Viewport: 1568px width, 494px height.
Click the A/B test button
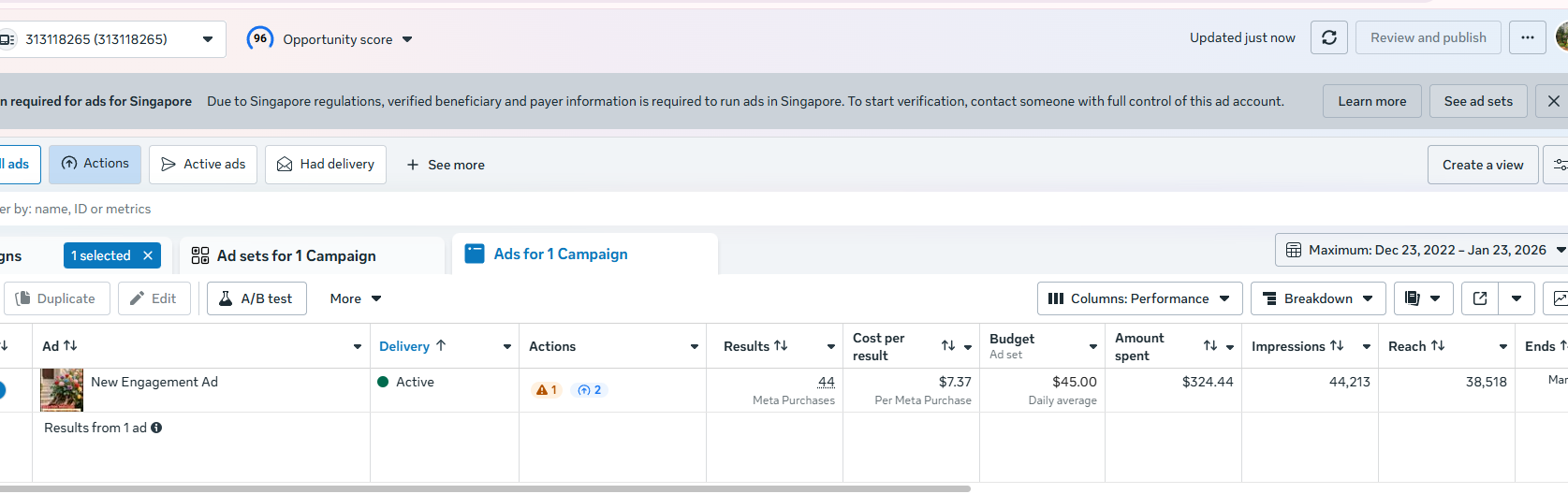(256, 298)
